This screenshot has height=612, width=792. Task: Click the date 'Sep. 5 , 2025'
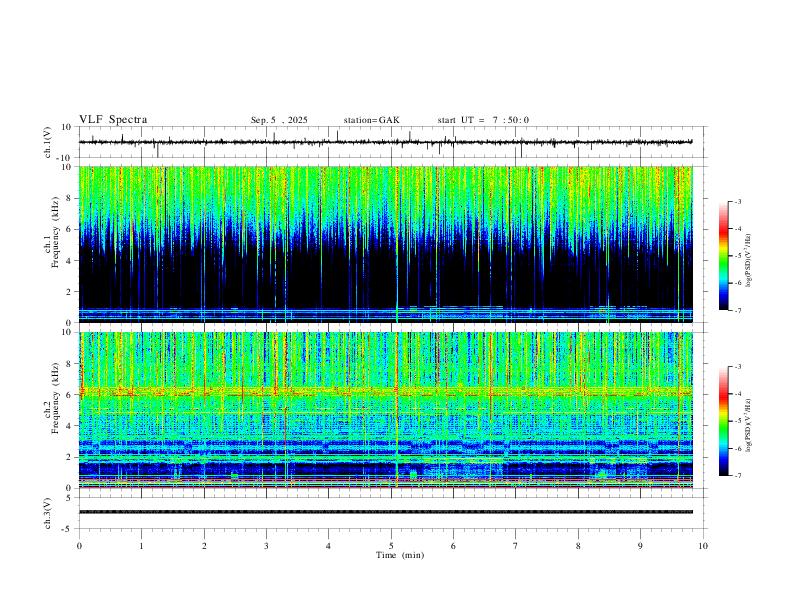pos(279,120)
